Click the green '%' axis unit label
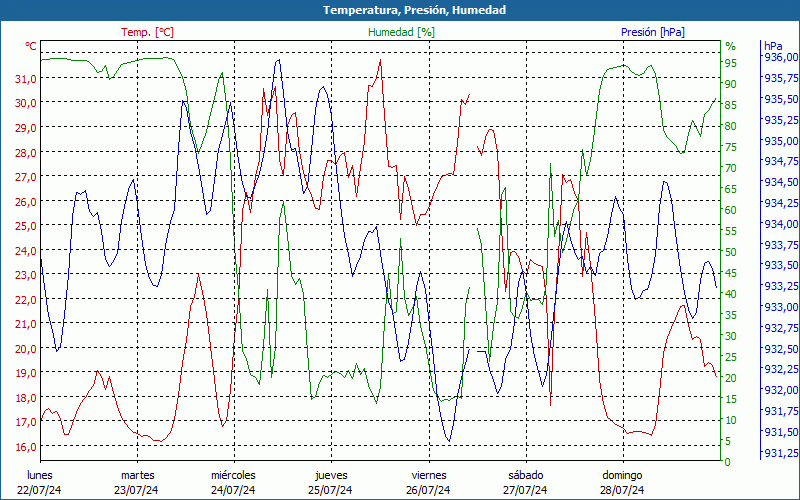Viewport: 800px width, 500px height. click(x=731, y=46)
